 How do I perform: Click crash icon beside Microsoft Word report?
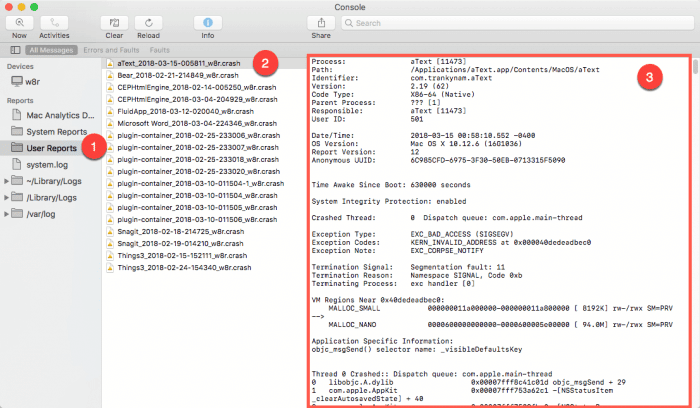tap(110, 124)
